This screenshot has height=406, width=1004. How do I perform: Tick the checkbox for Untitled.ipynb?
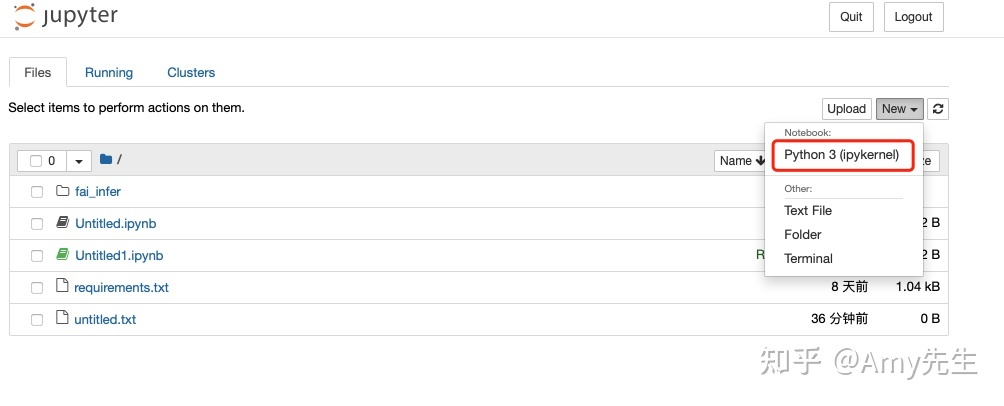click(37, 224)
